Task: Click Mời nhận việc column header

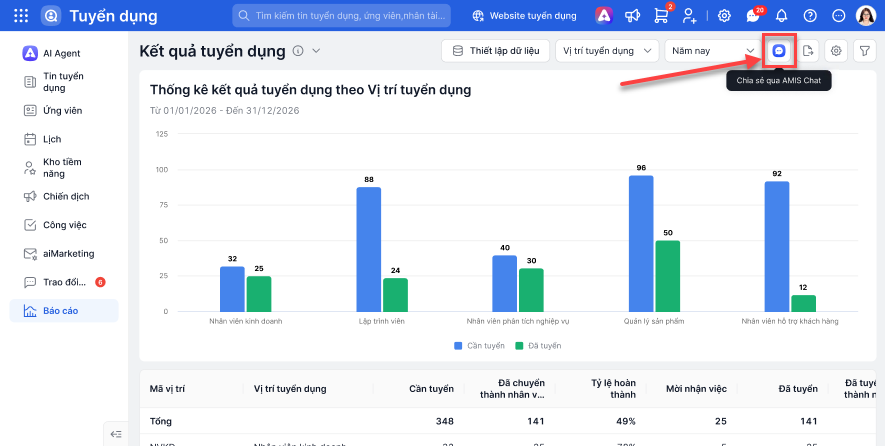Action: click(696, 389)
